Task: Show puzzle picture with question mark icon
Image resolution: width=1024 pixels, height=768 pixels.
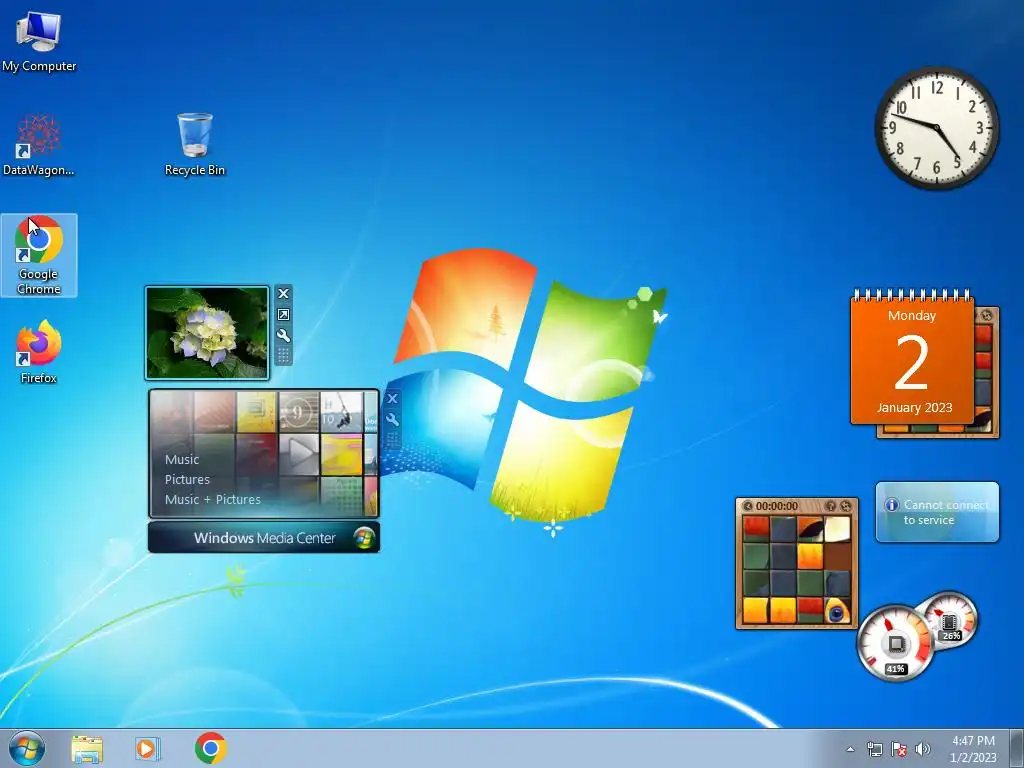Action: (831, 506)
